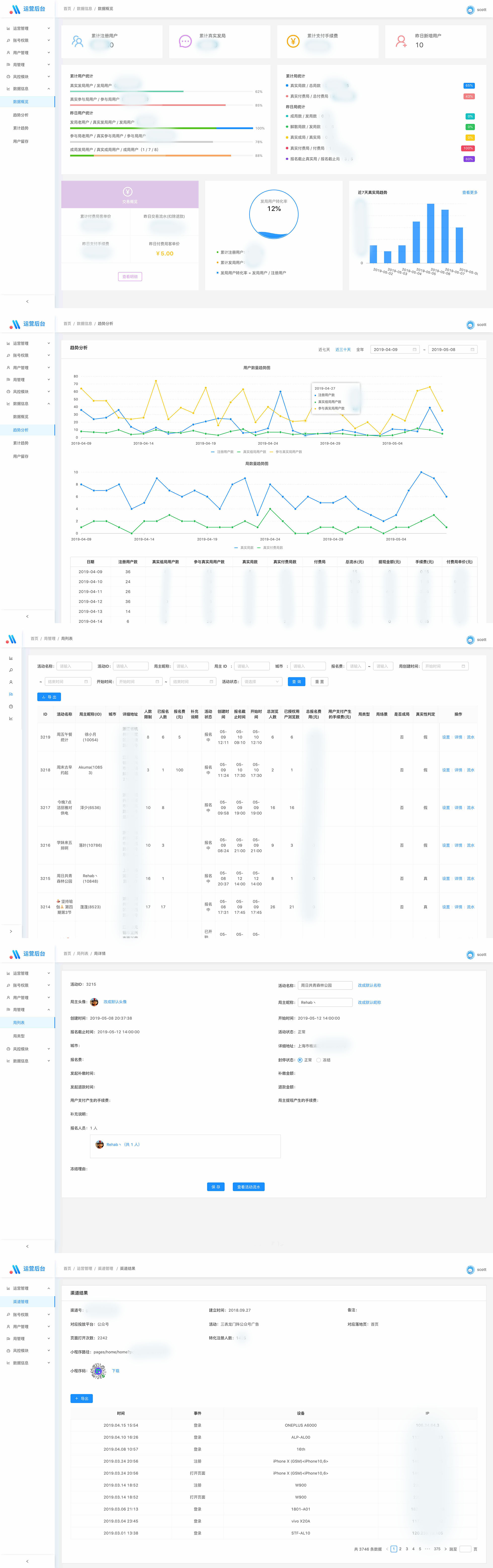This screenshot has width=493, height=1568.
Task: Expand 运营管理 in the 数据概览 page sidebar
Action: [x=27, y=29]
